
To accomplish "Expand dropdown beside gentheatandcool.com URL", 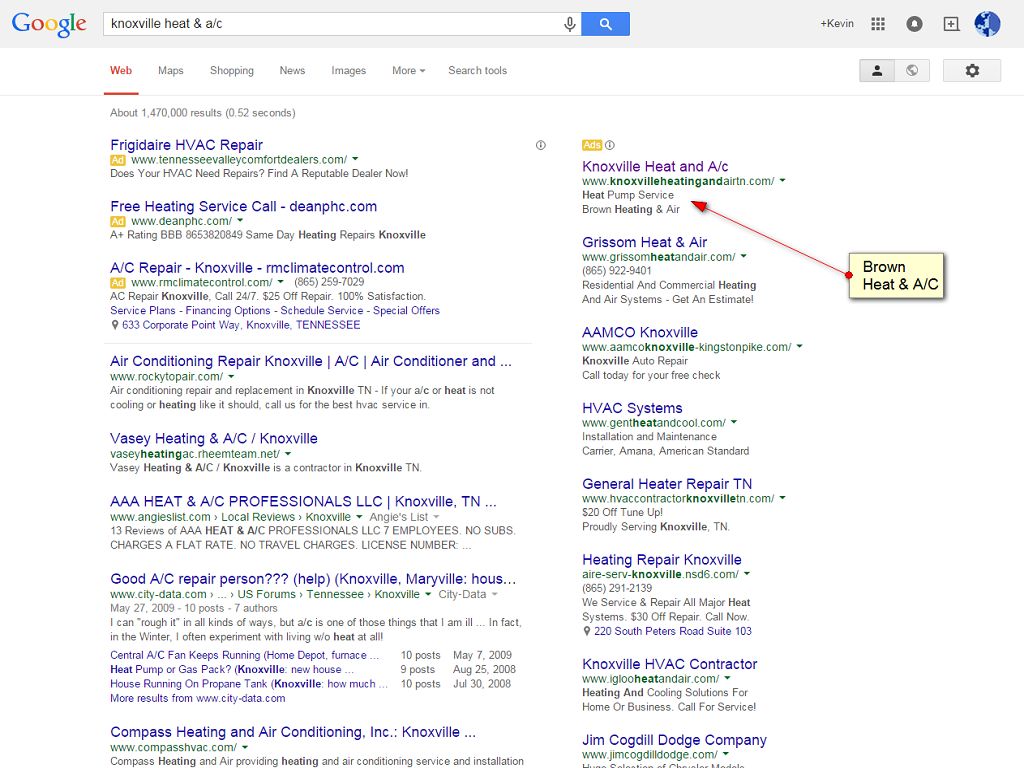I will tap(734, 422).
